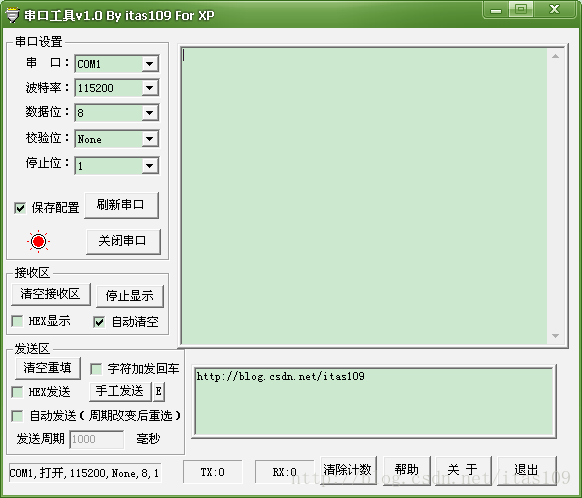Open the 串口 COM1 port dropdown
This screenshot has width=582, height=498.
pos(150,64)
